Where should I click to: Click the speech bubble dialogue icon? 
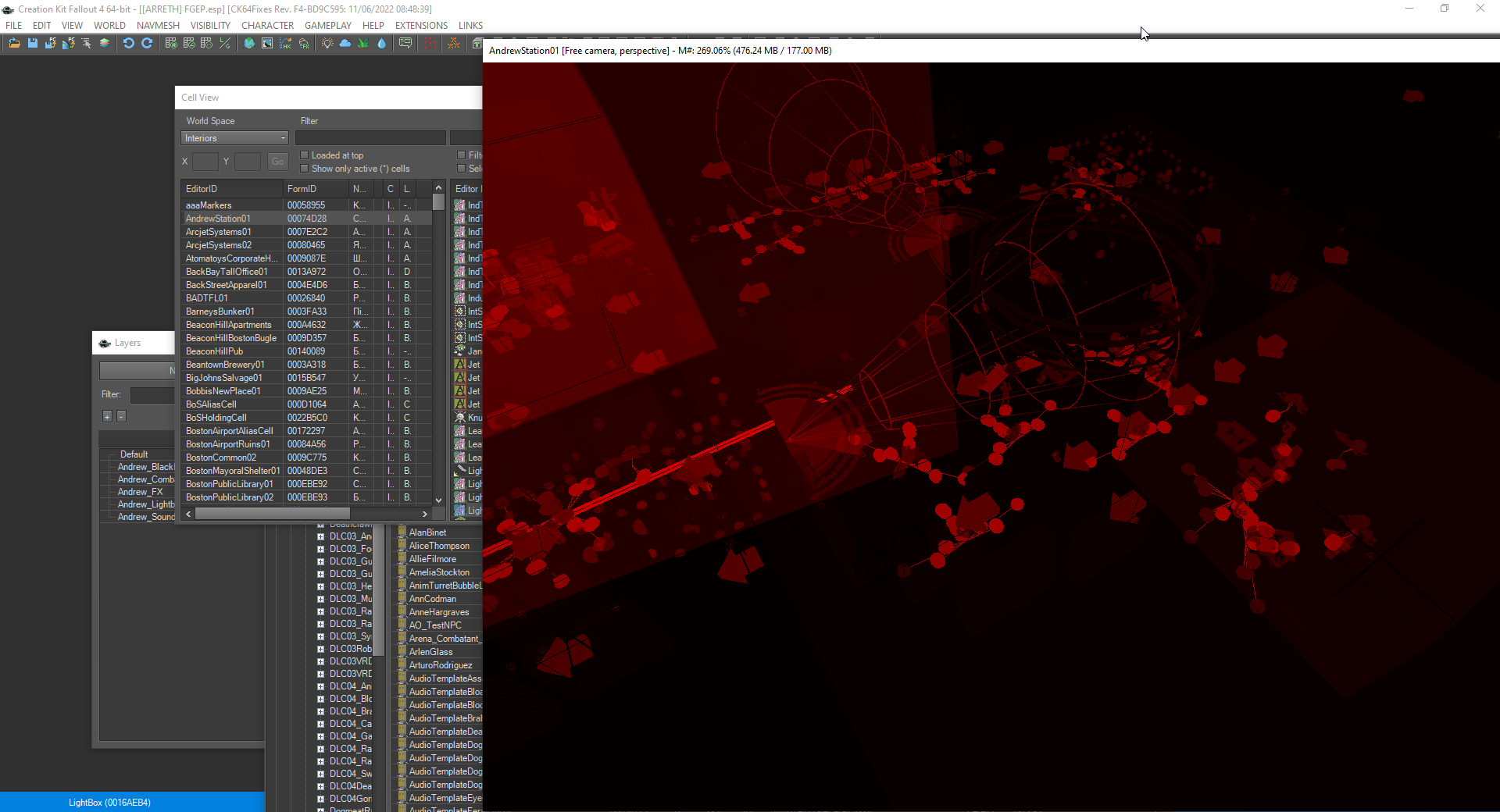pyautogui.click(x=405, y=44)
